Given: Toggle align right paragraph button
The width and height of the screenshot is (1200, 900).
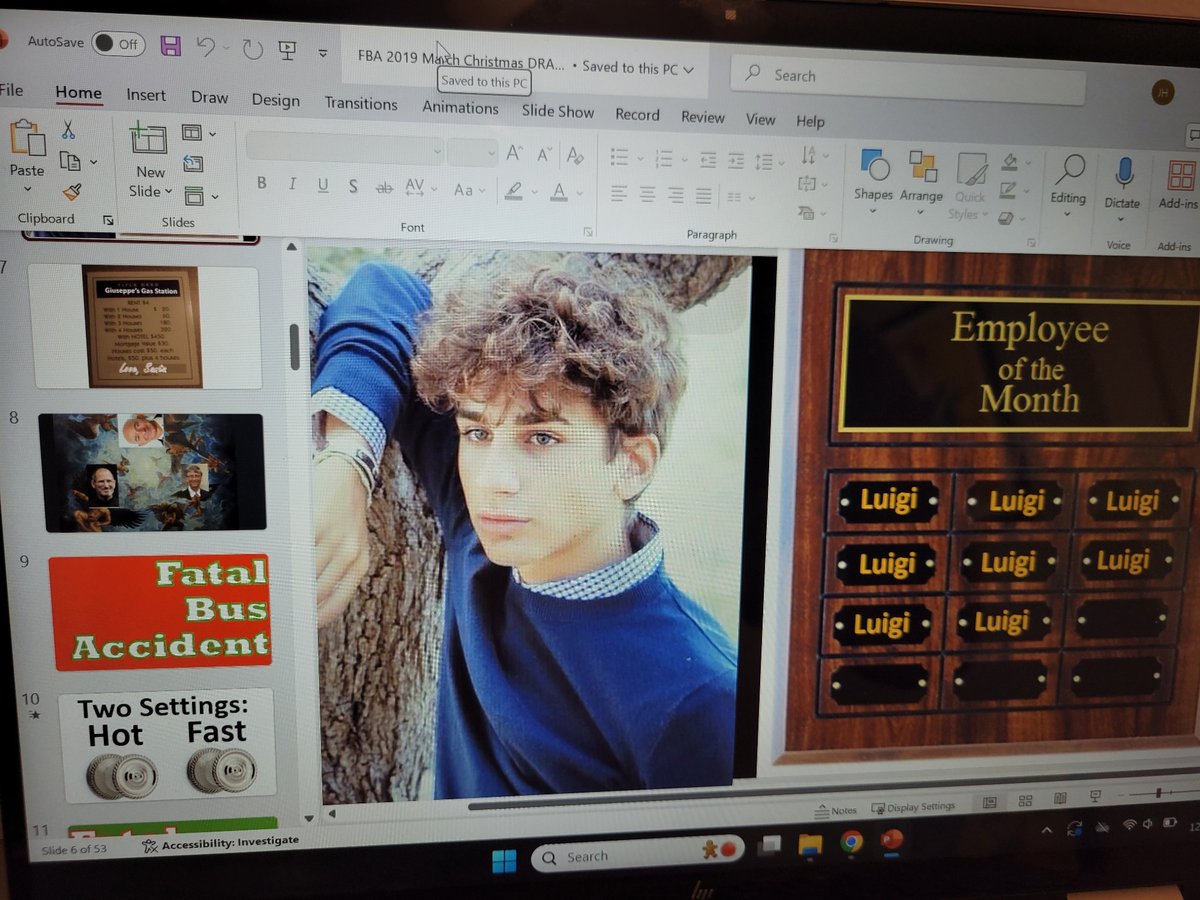Looking at the screenshot, I should click(x=676, y=195).
